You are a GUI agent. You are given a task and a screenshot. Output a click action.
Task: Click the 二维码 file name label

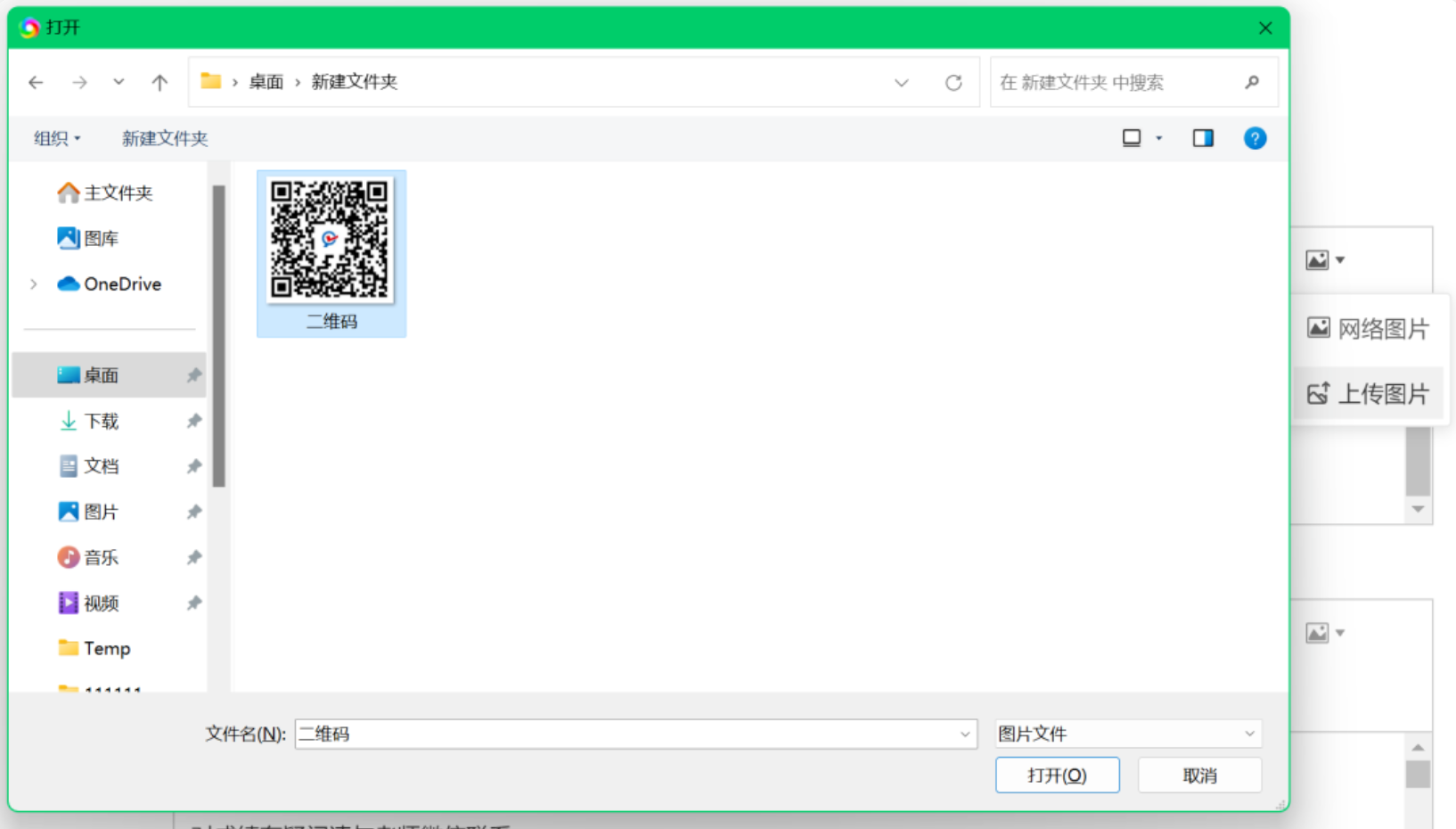tap(331, 322)
